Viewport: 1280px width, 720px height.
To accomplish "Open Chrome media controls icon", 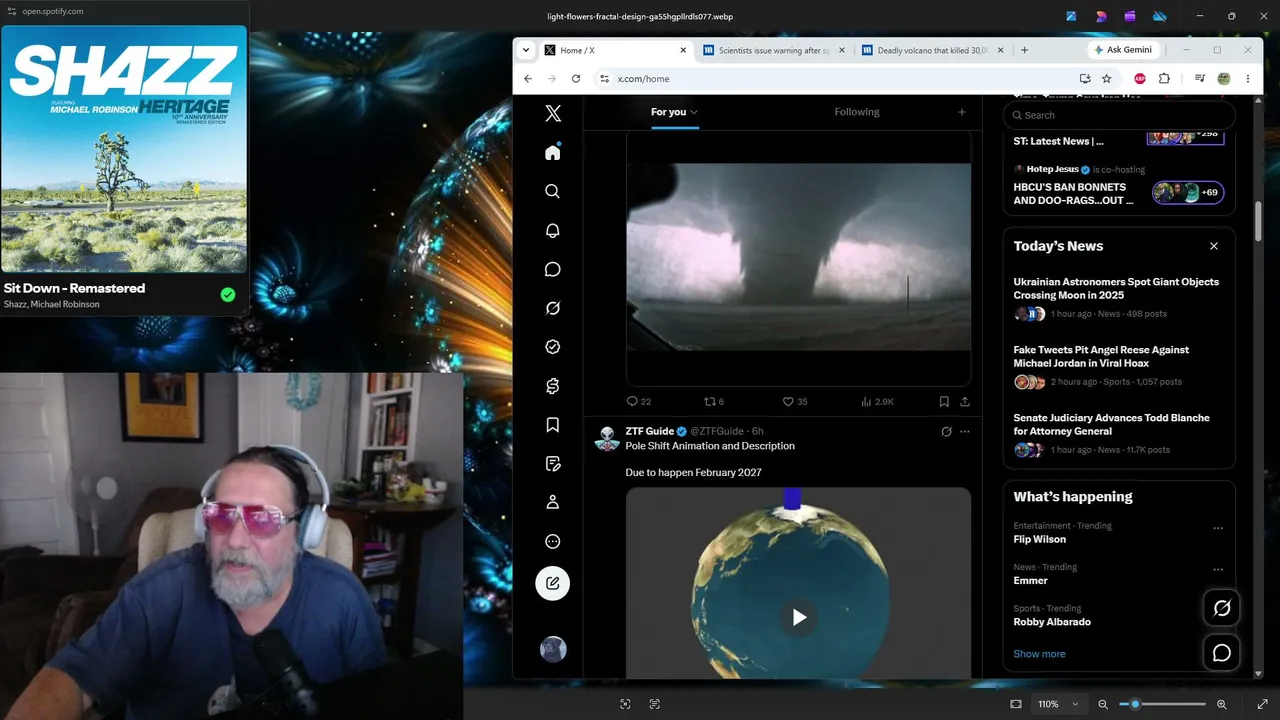I will 1199,79.
